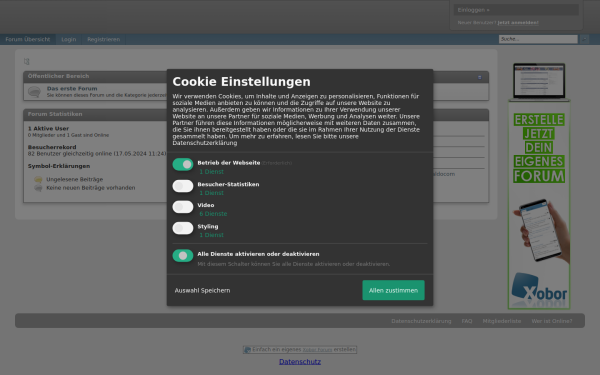Click the small icon above Öffentlicher Bereich
This screenshot has height=375, width=600.
point(26,62)
